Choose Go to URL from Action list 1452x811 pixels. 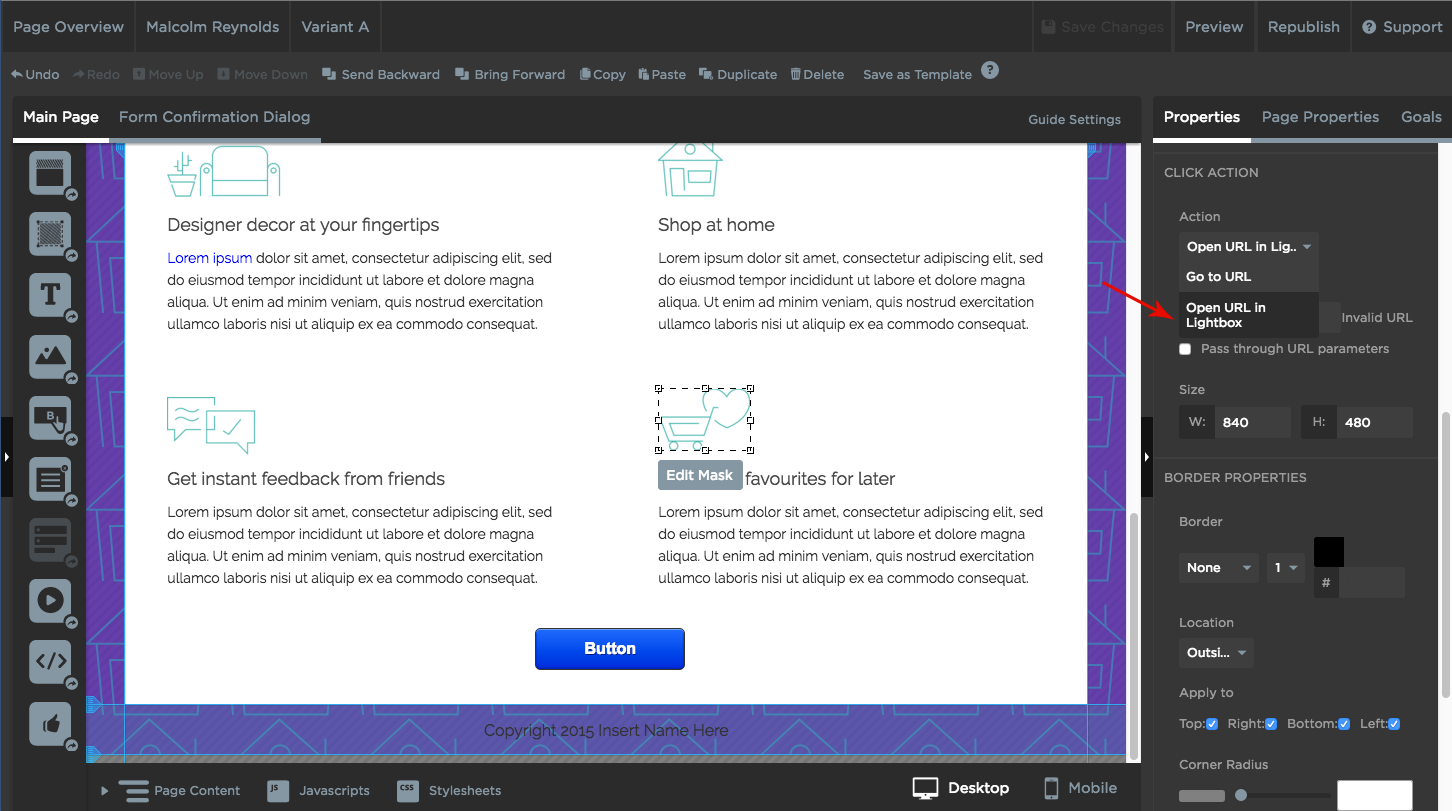pyautogui.click(x=1218, y=277)
